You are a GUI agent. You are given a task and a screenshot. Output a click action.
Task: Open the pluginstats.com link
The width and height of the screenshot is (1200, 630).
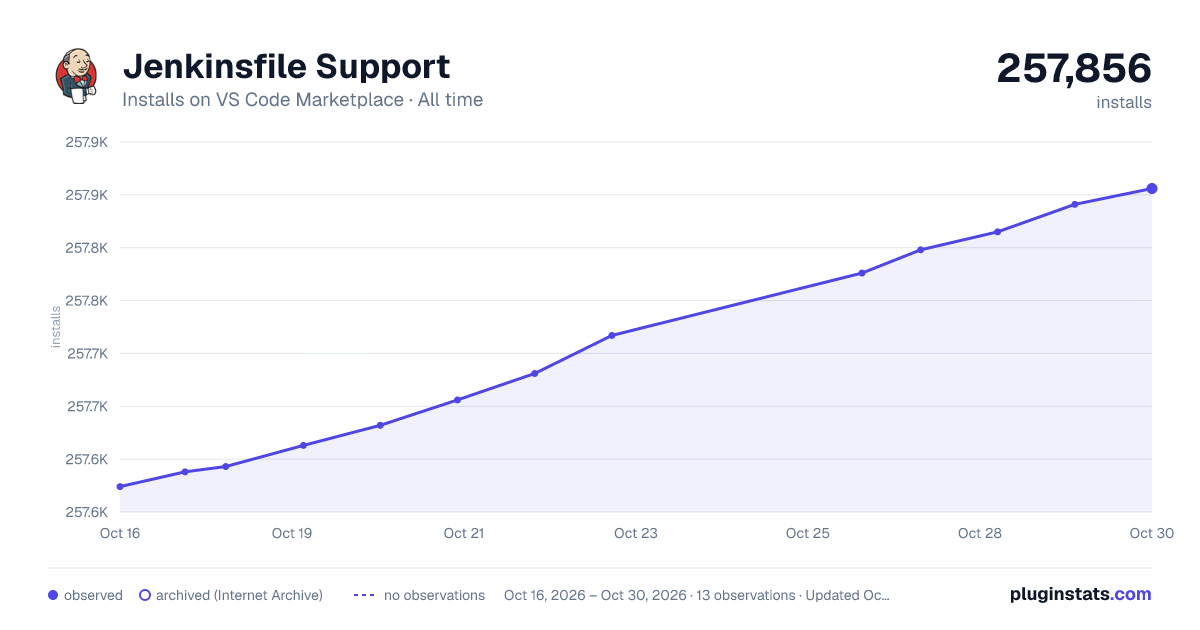[x=1080, y=594]
